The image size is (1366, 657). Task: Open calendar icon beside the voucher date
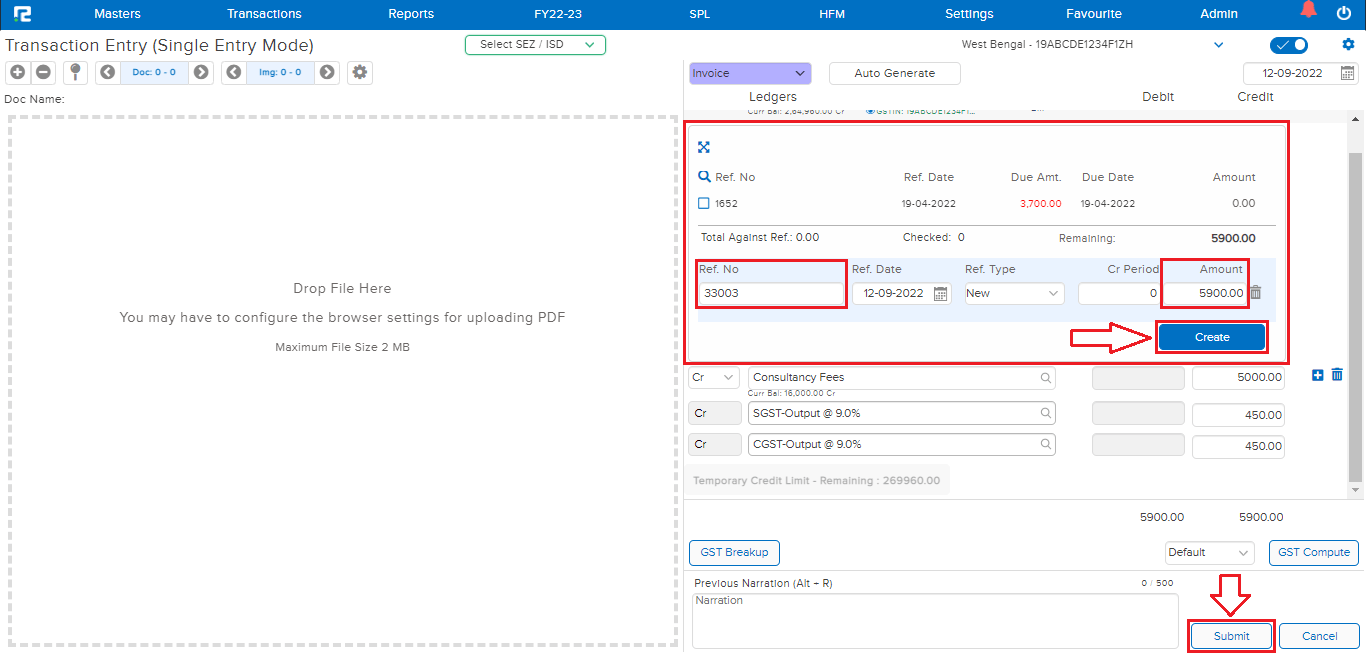pyautogui.click(x=1347, y=73)
